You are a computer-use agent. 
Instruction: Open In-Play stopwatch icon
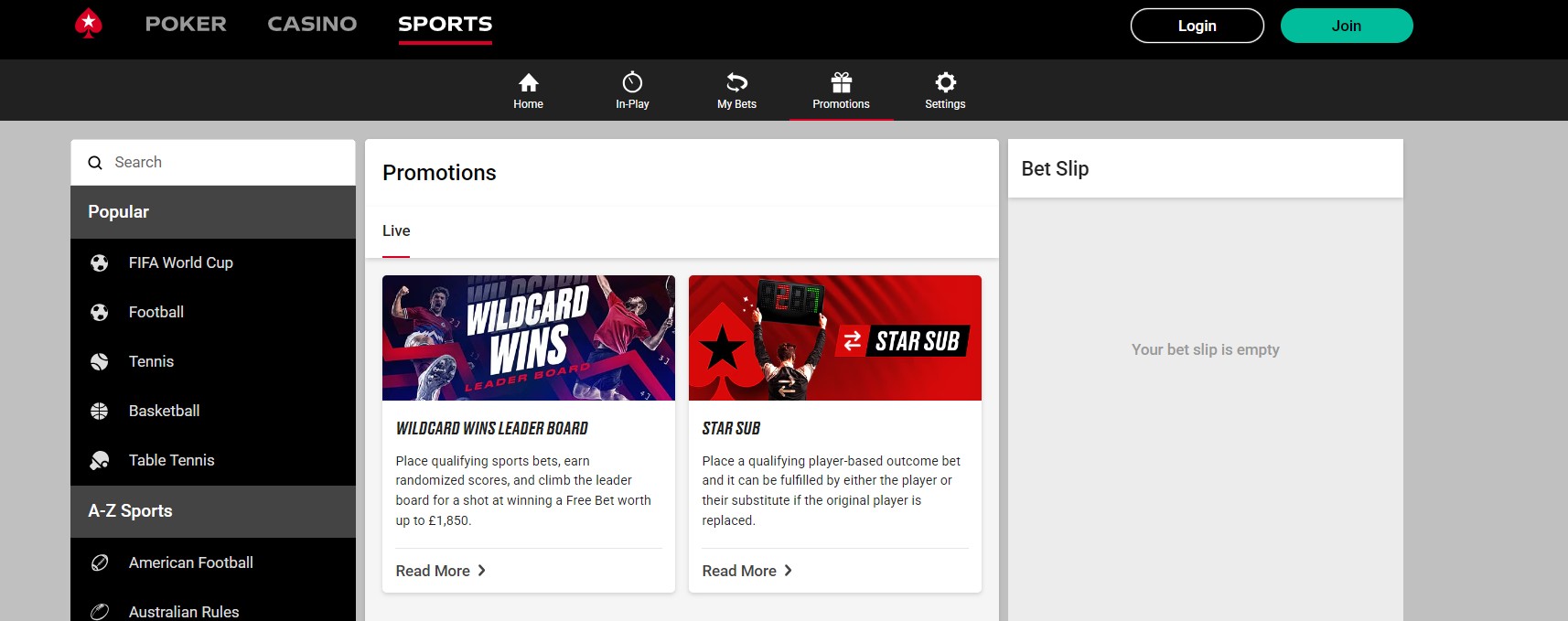pos(632,82)
